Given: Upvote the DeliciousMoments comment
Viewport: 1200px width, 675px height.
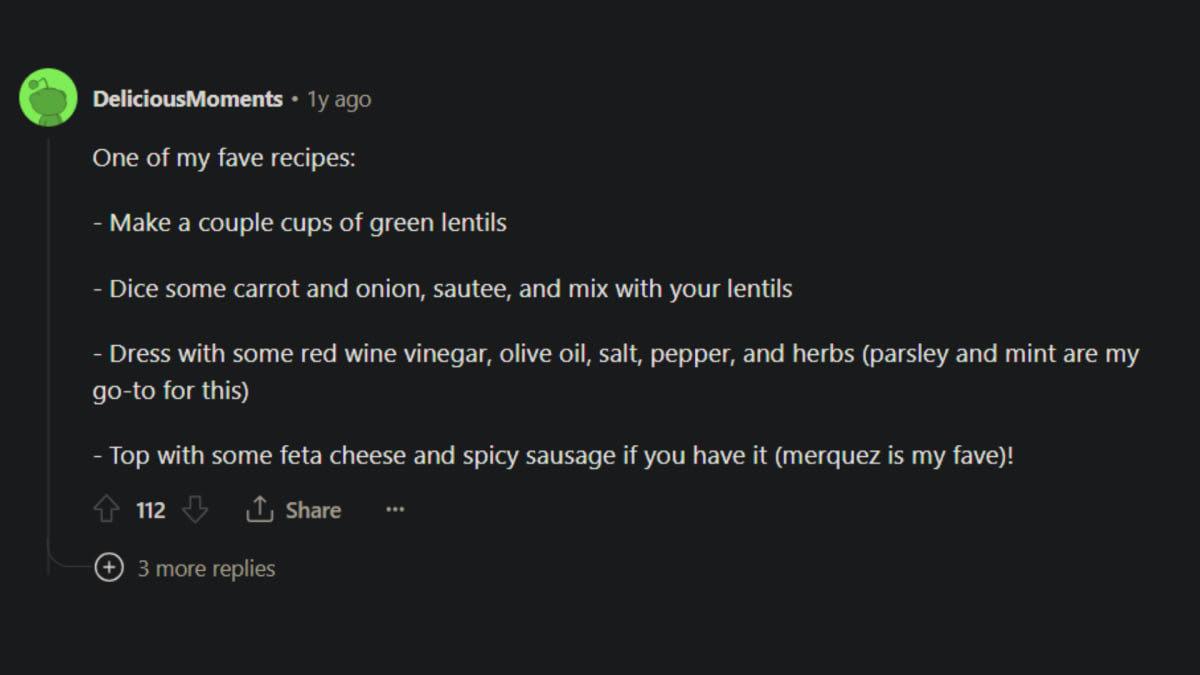Looking at the screenshot, I should pos(106,511).
